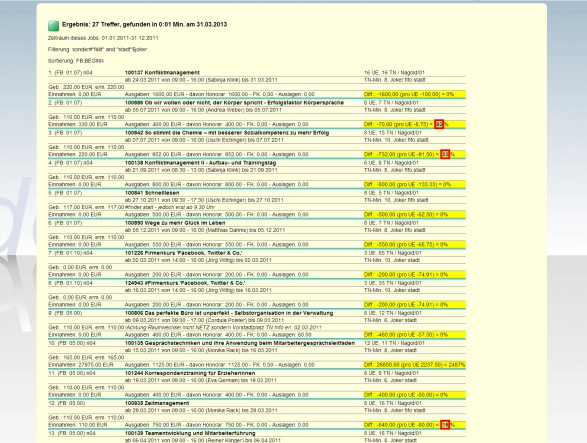Open '124943 #Firmenkurs Facebook, Twitter & Co.'
The width and height of the screenshot is (587, 443).
185,283
